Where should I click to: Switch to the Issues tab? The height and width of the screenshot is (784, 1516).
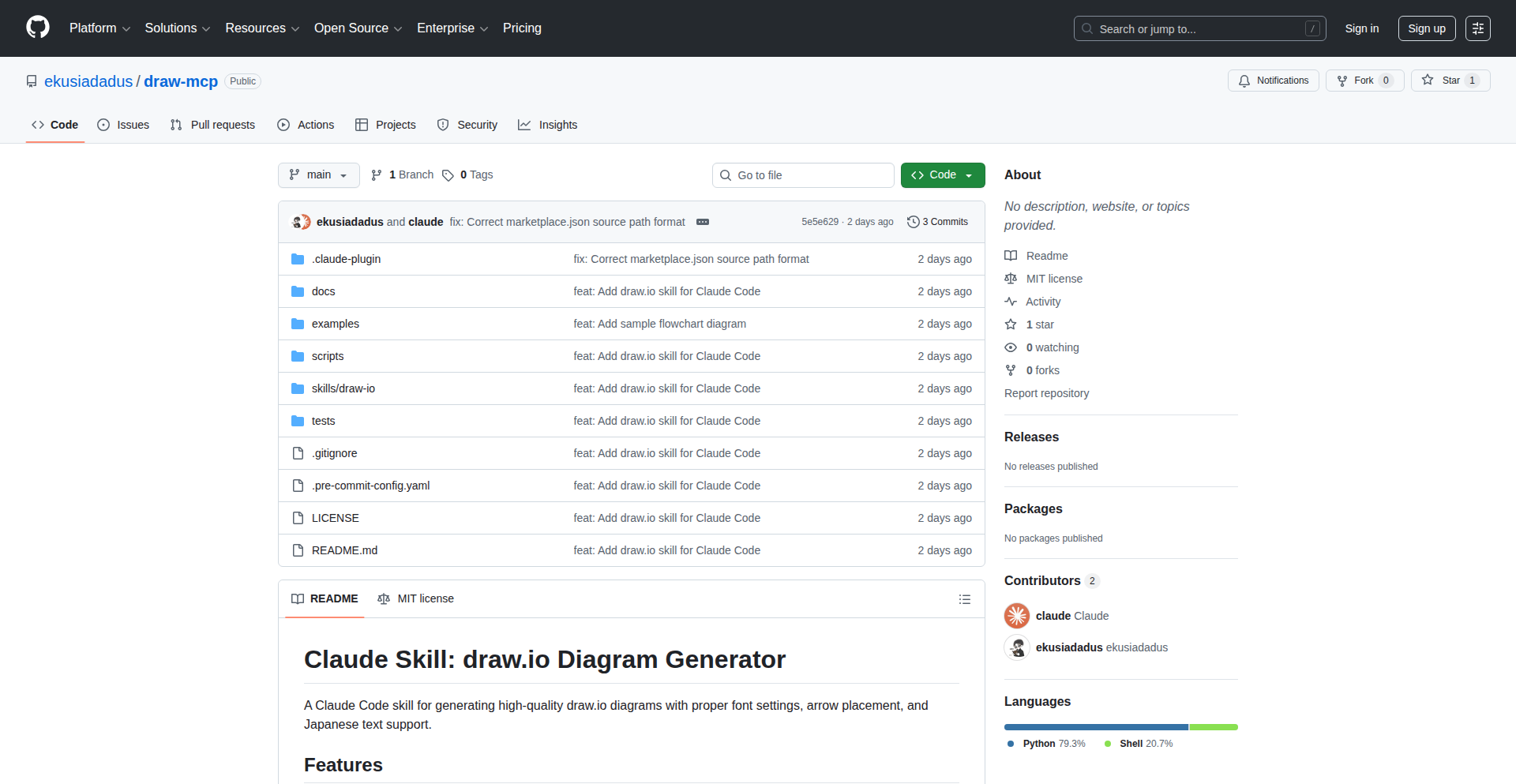[x=123, y=125]
